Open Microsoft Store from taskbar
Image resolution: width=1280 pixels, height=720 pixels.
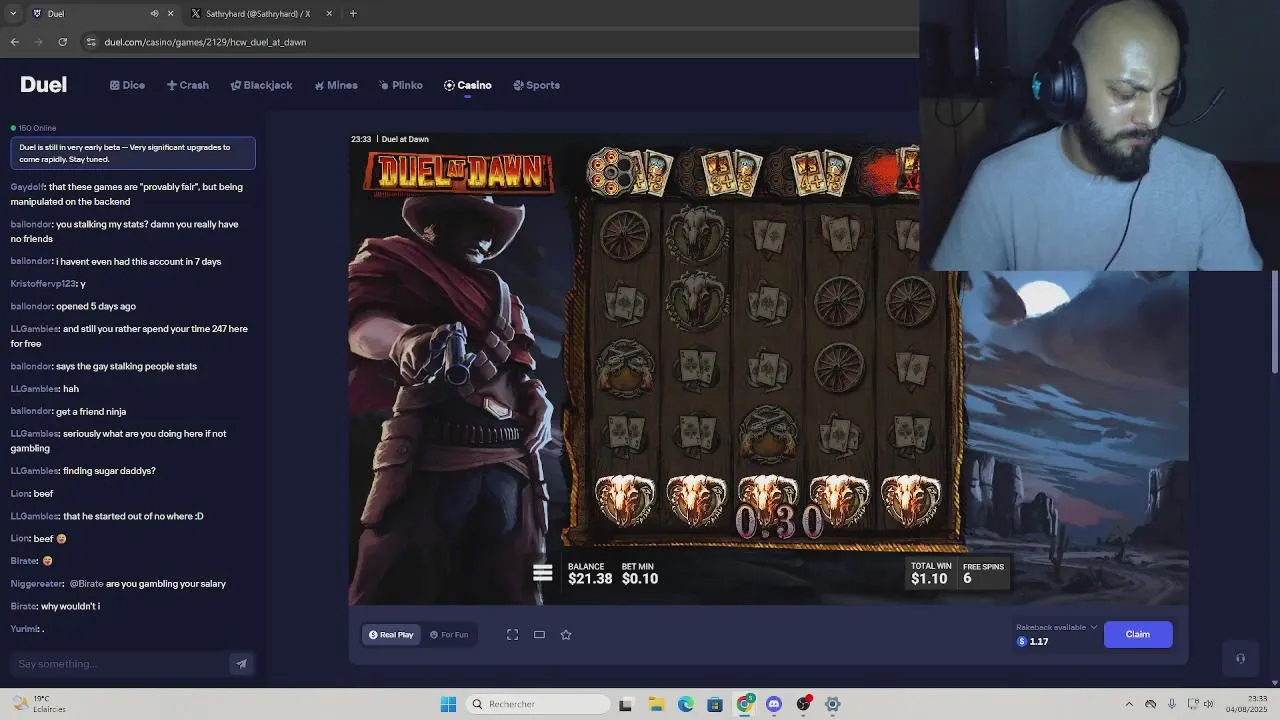click(x=715, y=704)
